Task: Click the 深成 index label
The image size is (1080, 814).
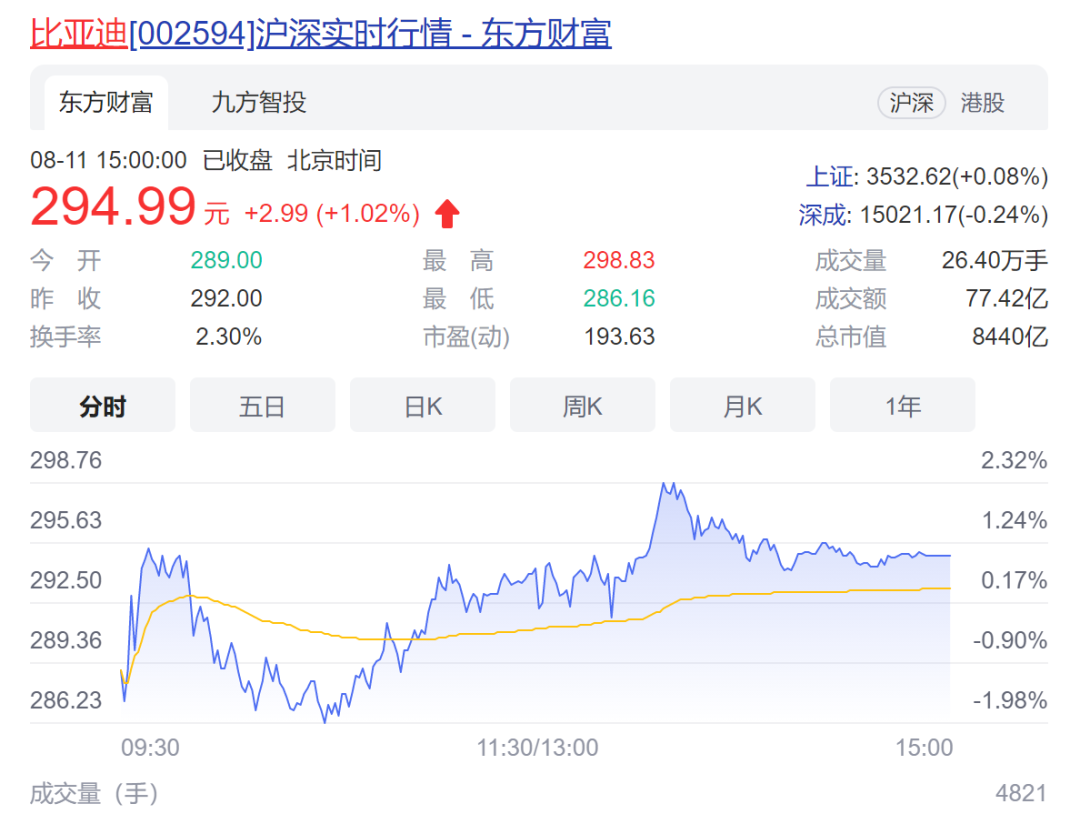Action: click(x=822, y=215)
